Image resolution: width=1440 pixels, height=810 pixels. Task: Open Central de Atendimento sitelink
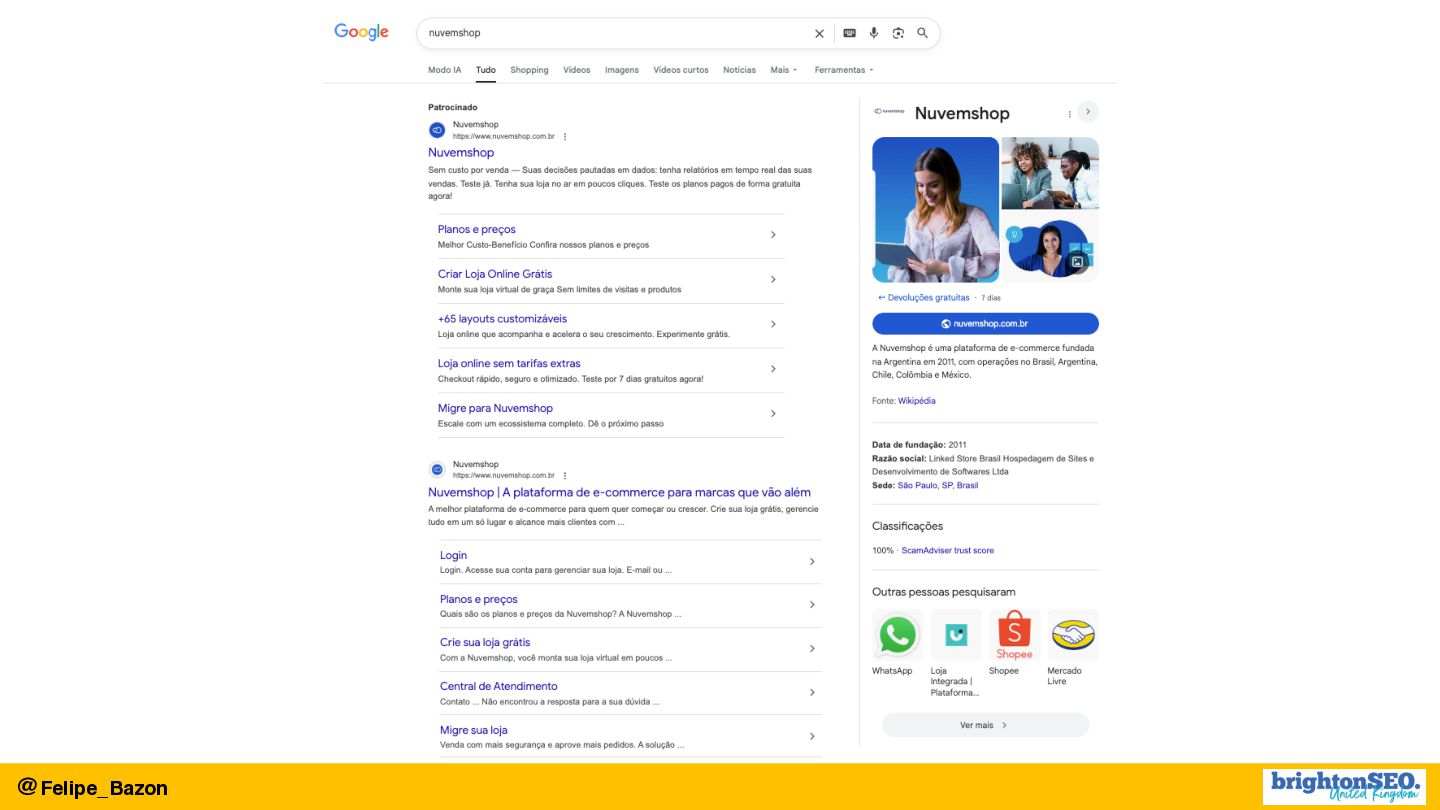tap(499, 686)
